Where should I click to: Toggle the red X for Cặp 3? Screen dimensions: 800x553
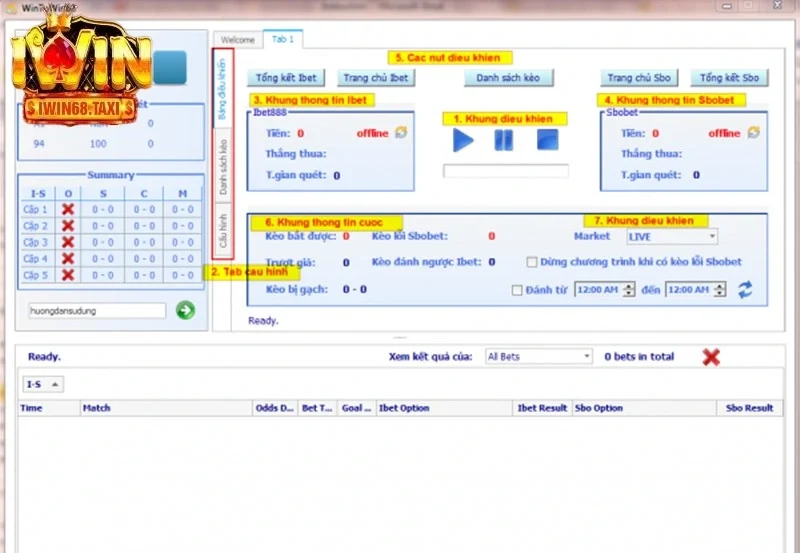pos(68,242)
